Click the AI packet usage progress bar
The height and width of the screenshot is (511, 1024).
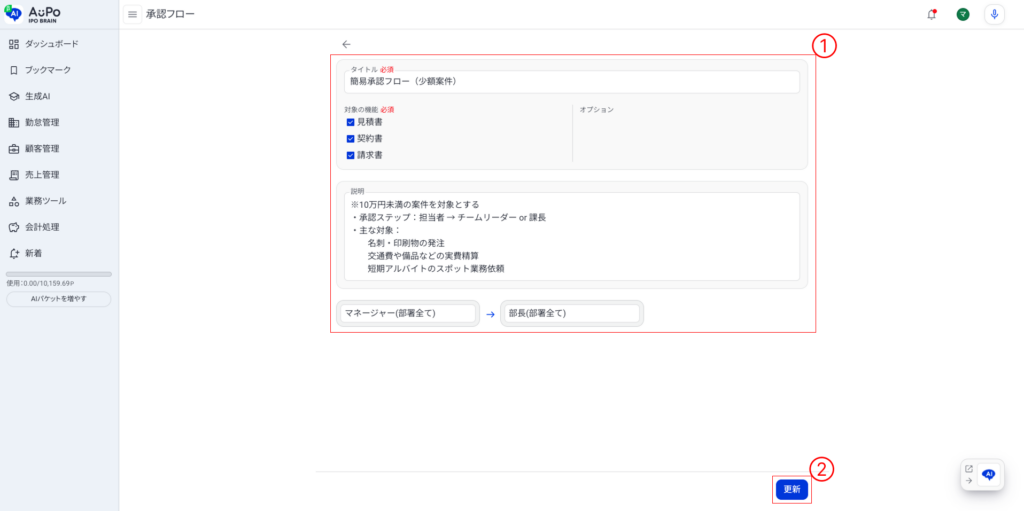(58, 274)
